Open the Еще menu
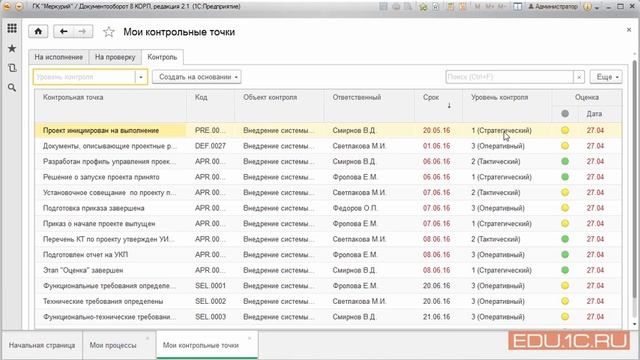This screenshot has width=640, height=360. coord(606,77)
